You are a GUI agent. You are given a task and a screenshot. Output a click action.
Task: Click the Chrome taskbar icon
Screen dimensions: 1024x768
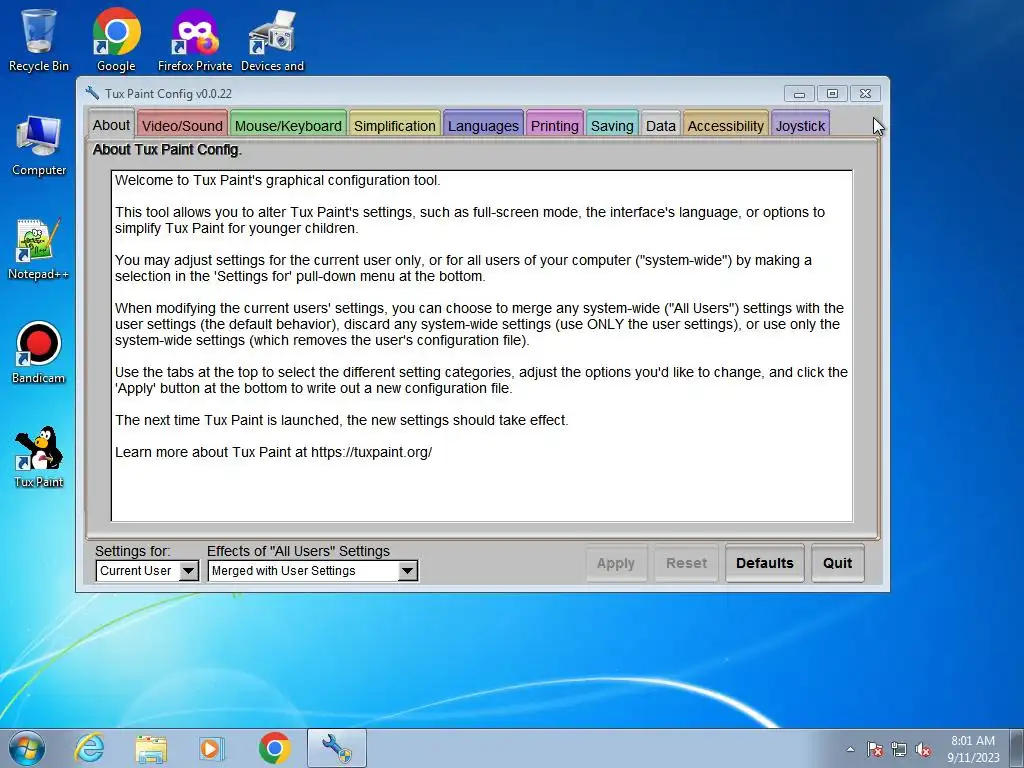[x=274, y=748]
